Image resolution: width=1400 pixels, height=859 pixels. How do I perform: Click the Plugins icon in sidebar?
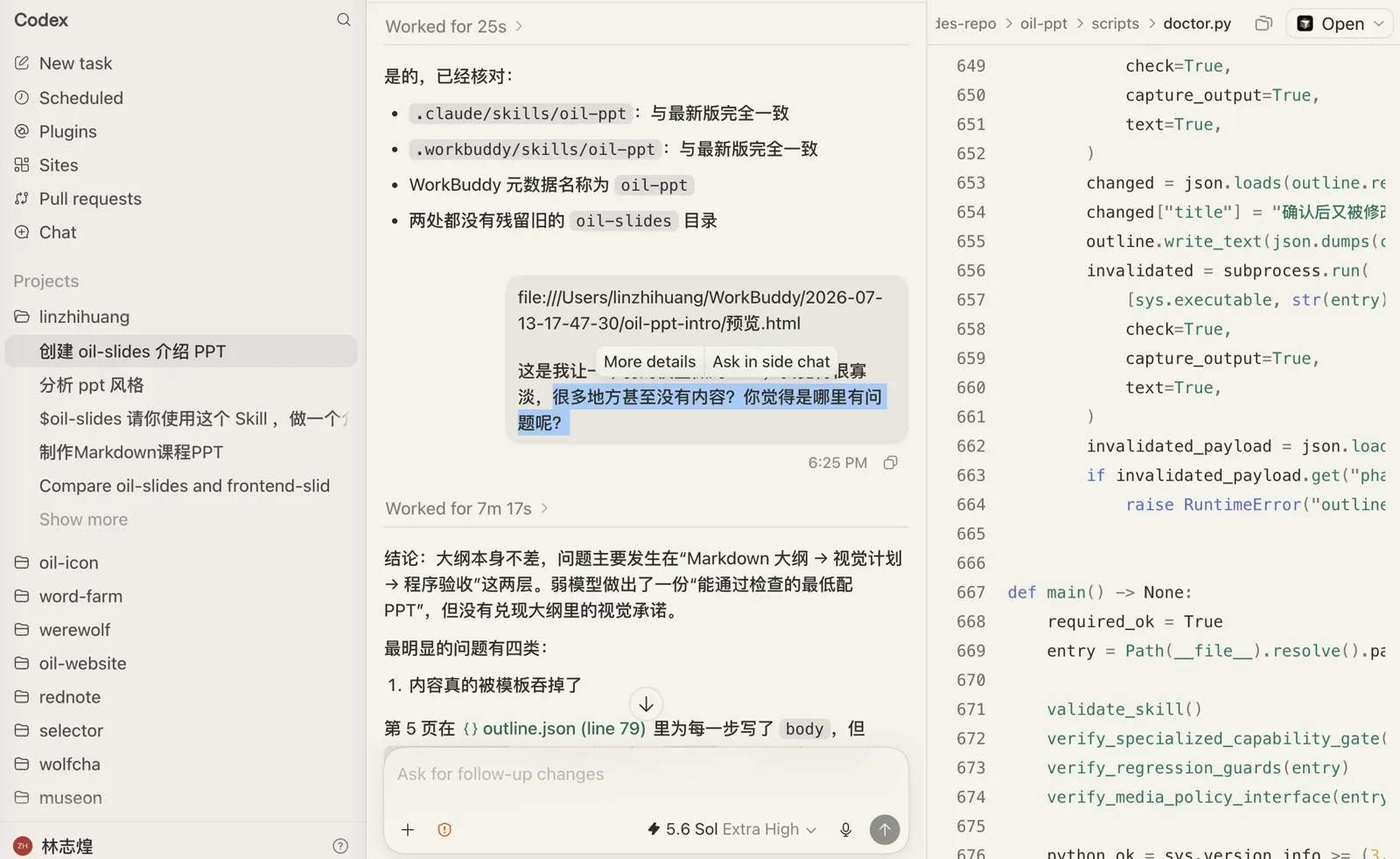pyautogui.click(x=22, y=131)
